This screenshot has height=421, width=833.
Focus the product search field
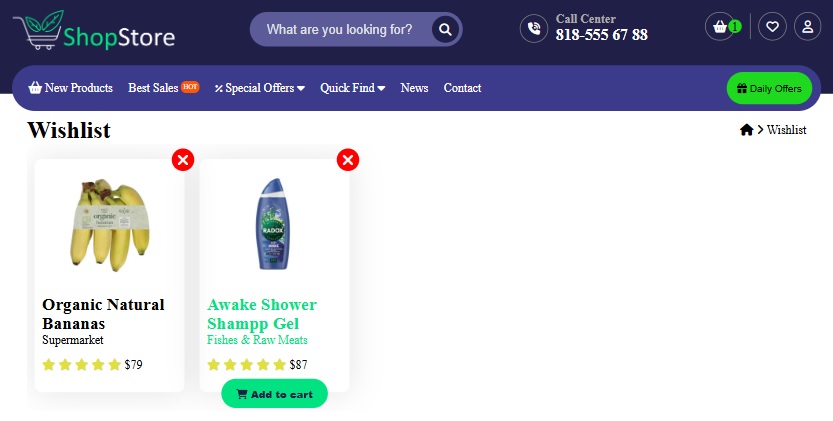coord(340,30)
